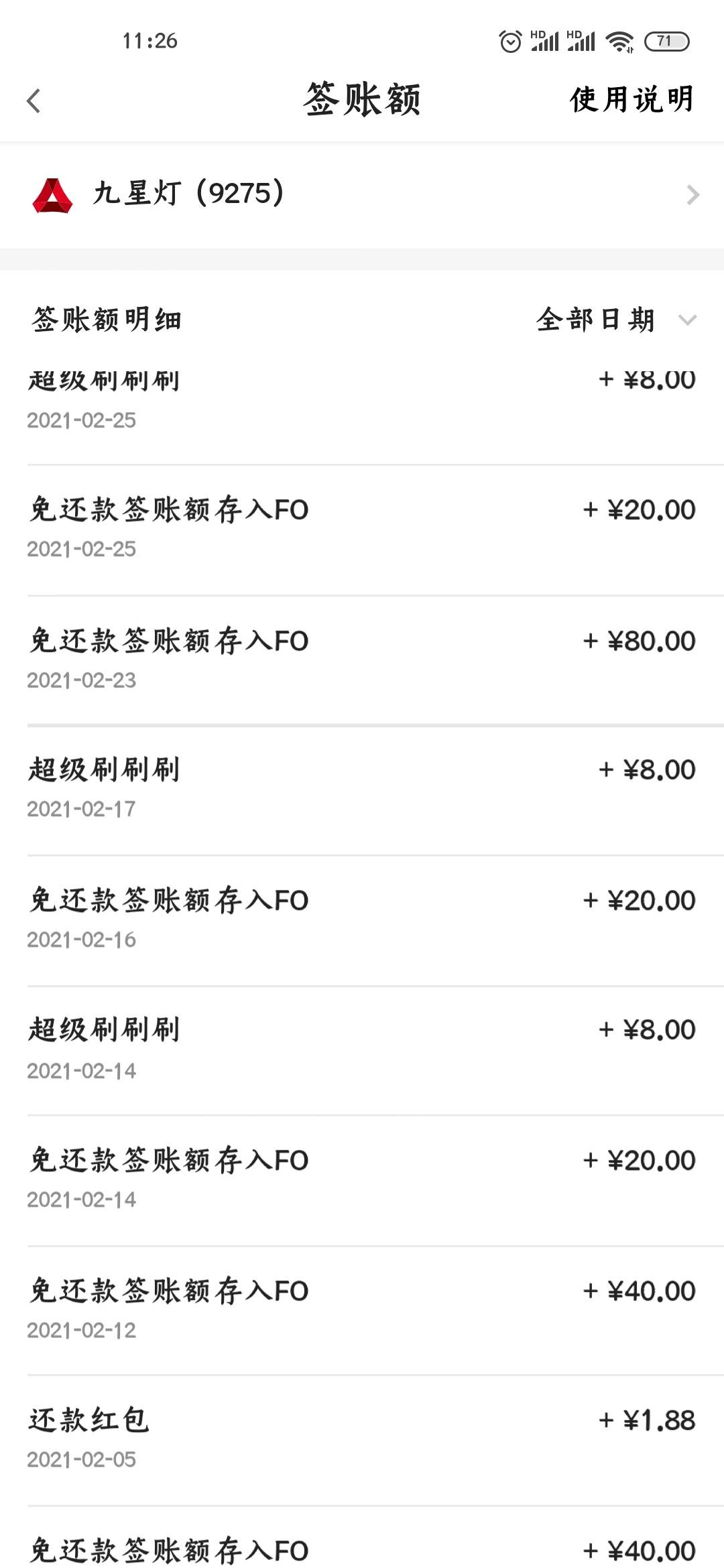Tap the first HD signal strength icon
This screenshot has width=724, height=1568.
(x=544, y=41)
